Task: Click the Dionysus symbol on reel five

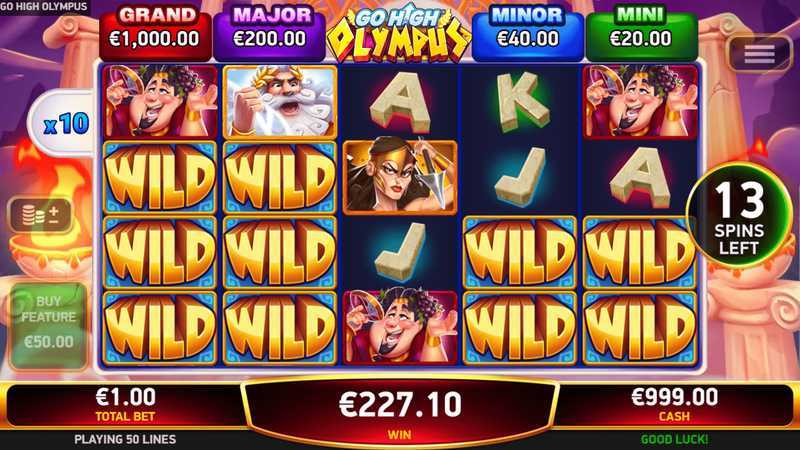Action: [x=640, y=102]
